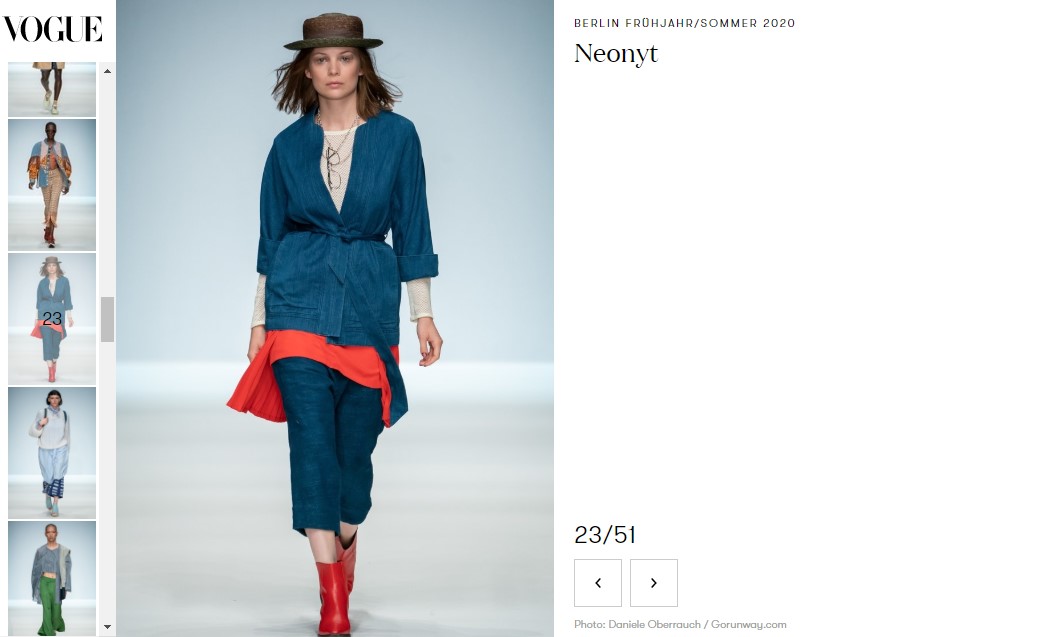
Task: Open the light blue trousers look thumbnail
Action: [52, 453]
